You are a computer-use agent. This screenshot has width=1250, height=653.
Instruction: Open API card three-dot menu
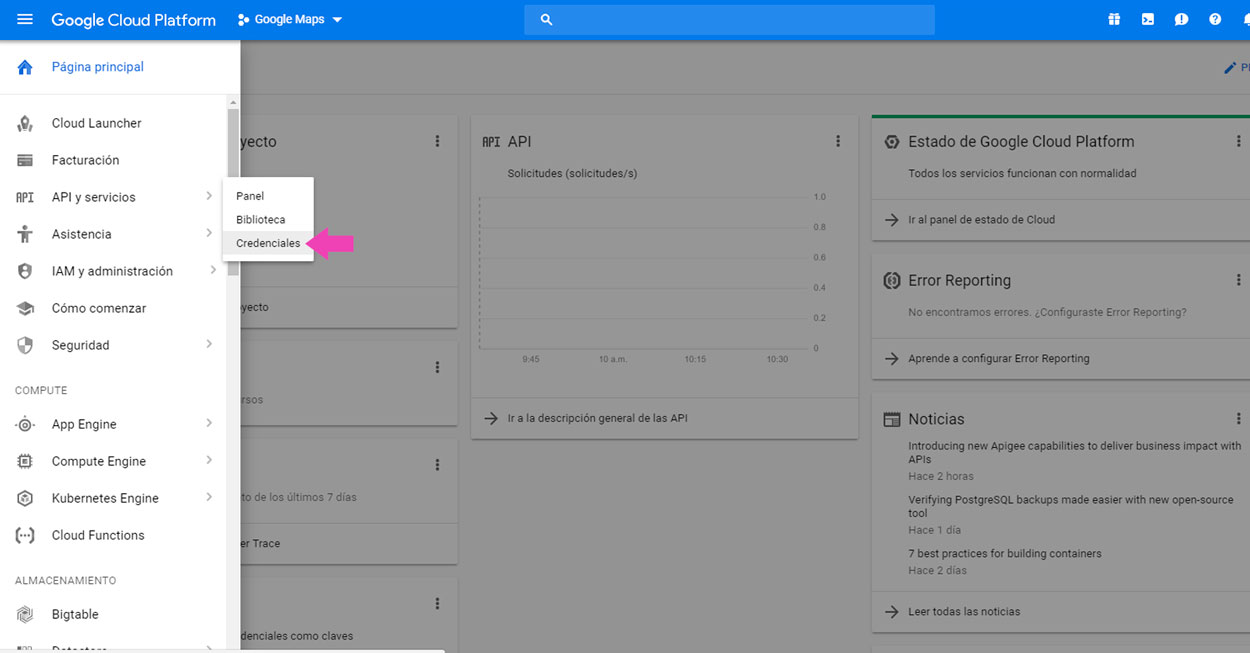click(x=838, y=141)
